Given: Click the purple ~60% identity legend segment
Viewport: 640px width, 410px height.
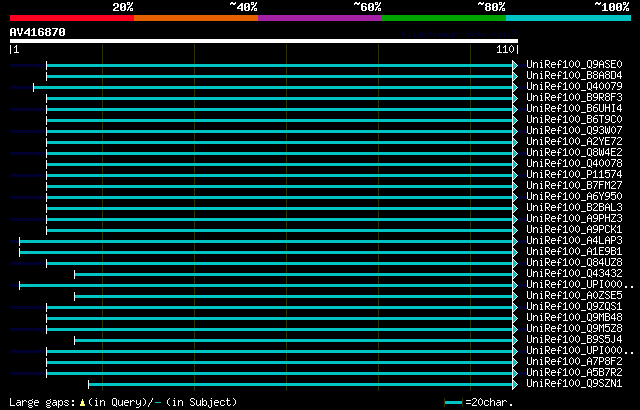Looking at the screenshot, I should (x=320, y=18).
